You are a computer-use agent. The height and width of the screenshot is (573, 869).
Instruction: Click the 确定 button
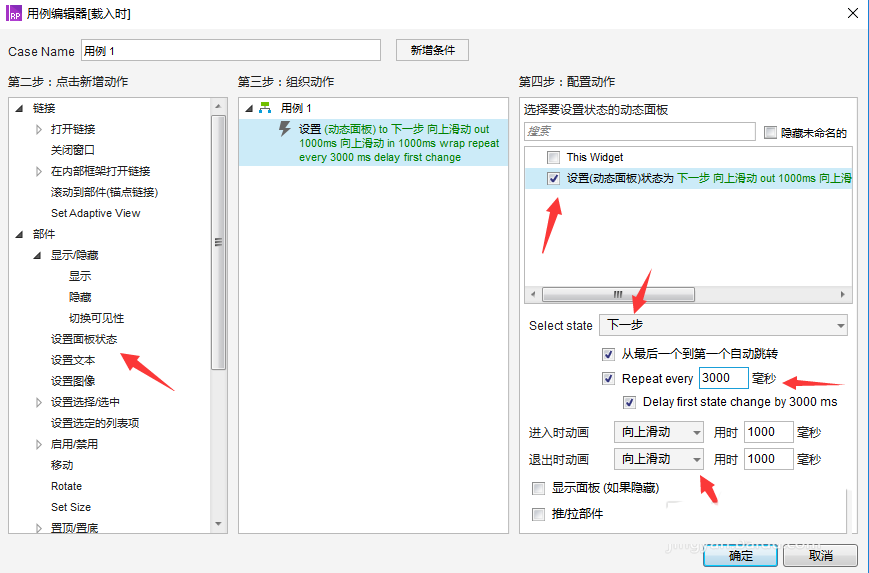741,555
